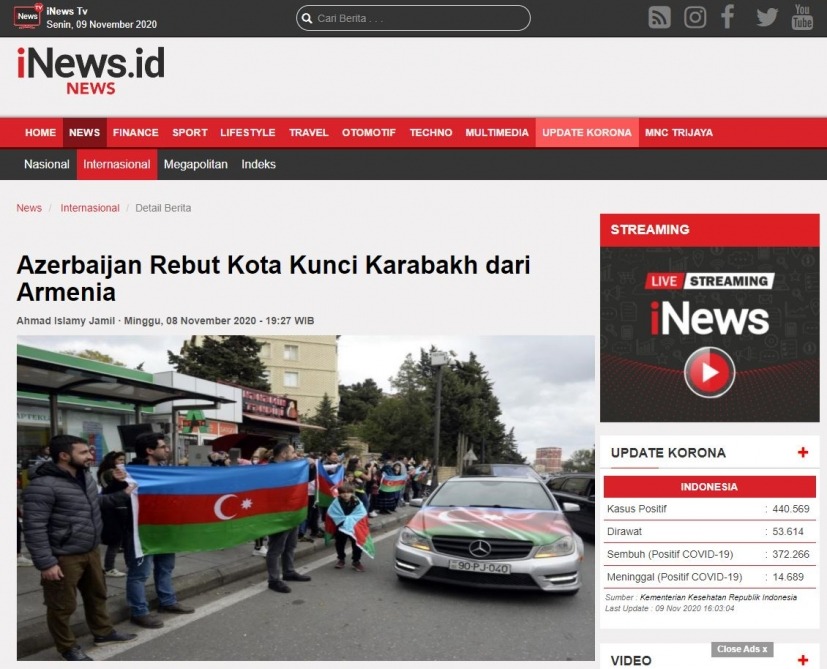This screenshot has height=669, width=827.
Task: Click the Twitter bird icon
Action: [x=766, y=17]
